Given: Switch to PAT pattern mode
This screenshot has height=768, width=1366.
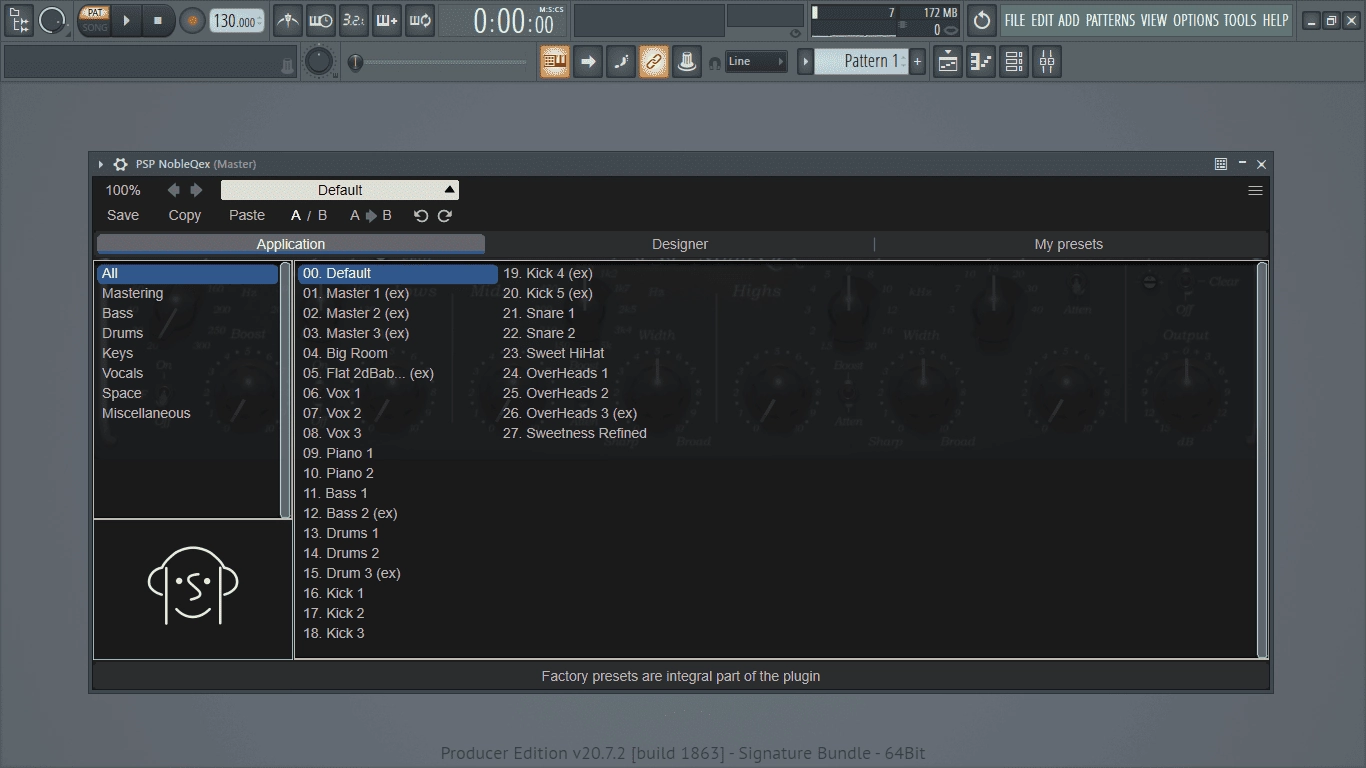Looking at the screenshot, I should pyautogui.click(x=95, y=13).
